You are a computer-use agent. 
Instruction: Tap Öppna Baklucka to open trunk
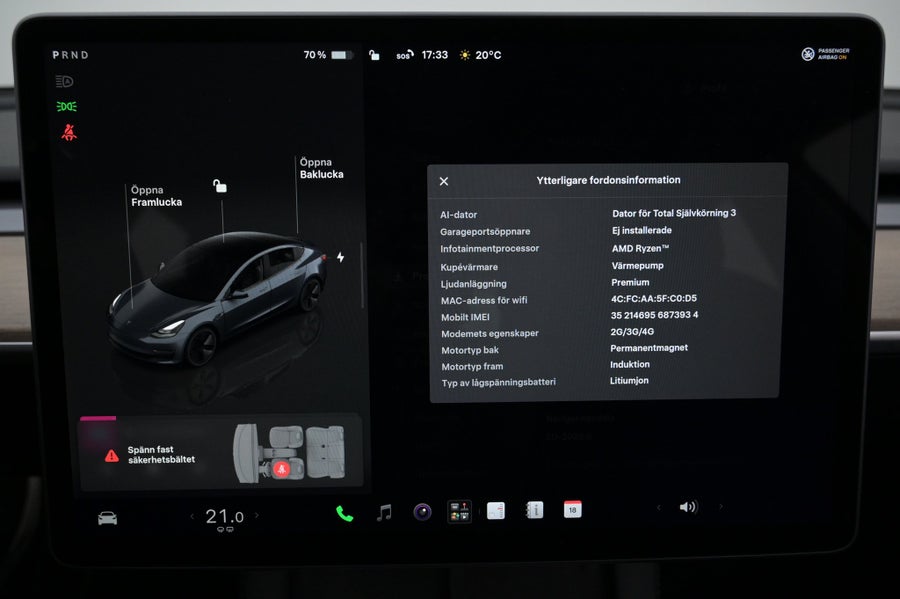tap(321, 168)
